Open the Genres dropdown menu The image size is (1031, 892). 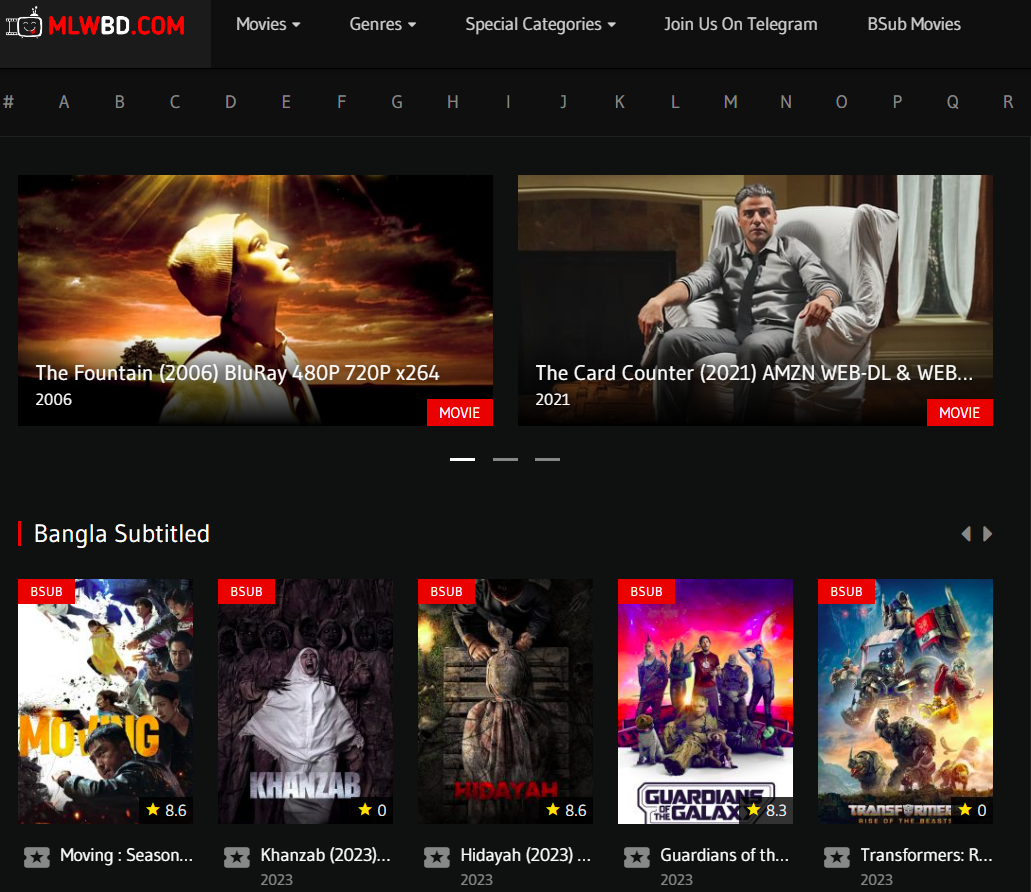[382, 24]
